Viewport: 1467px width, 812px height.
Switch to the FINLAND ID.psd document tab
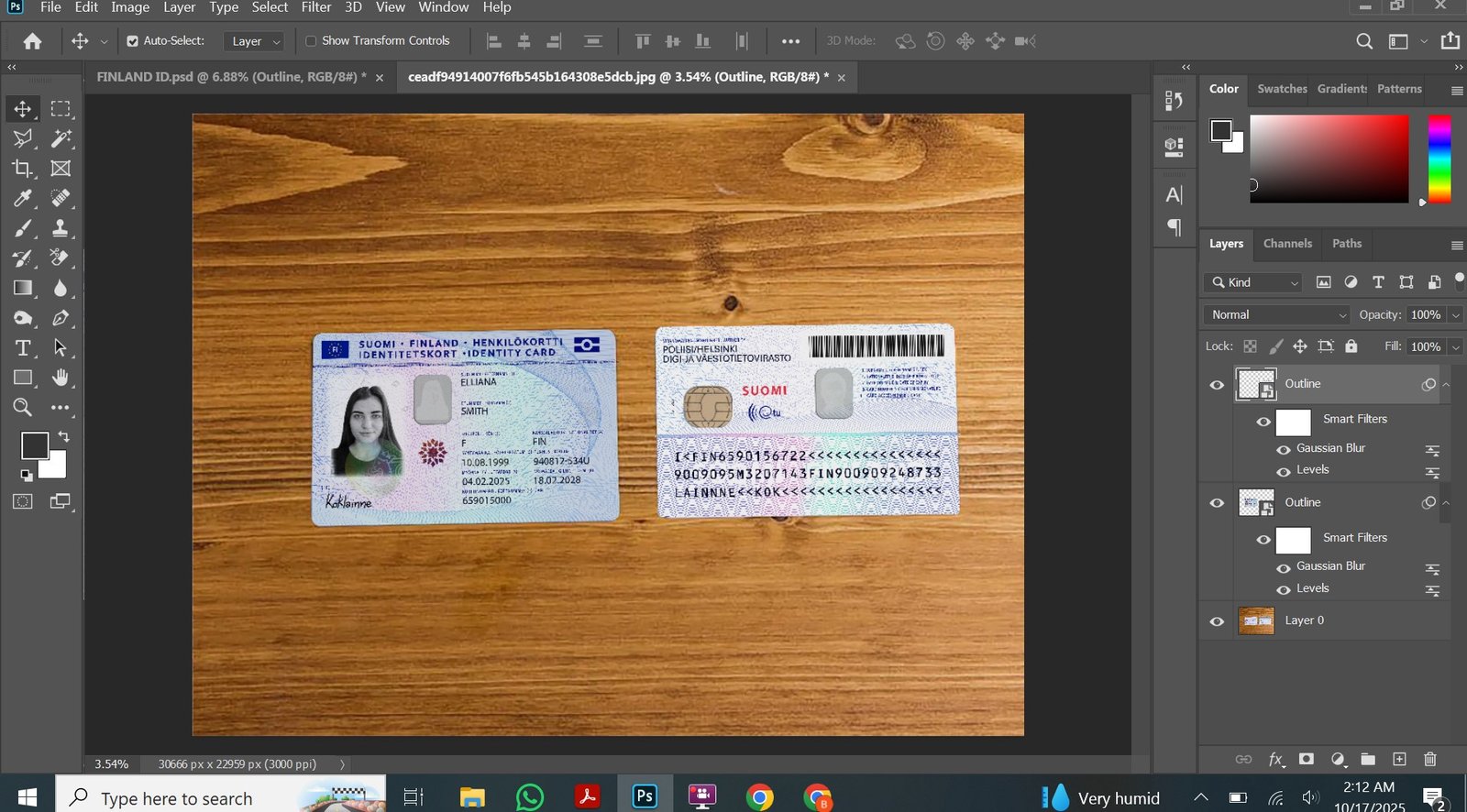pos(231,77)
